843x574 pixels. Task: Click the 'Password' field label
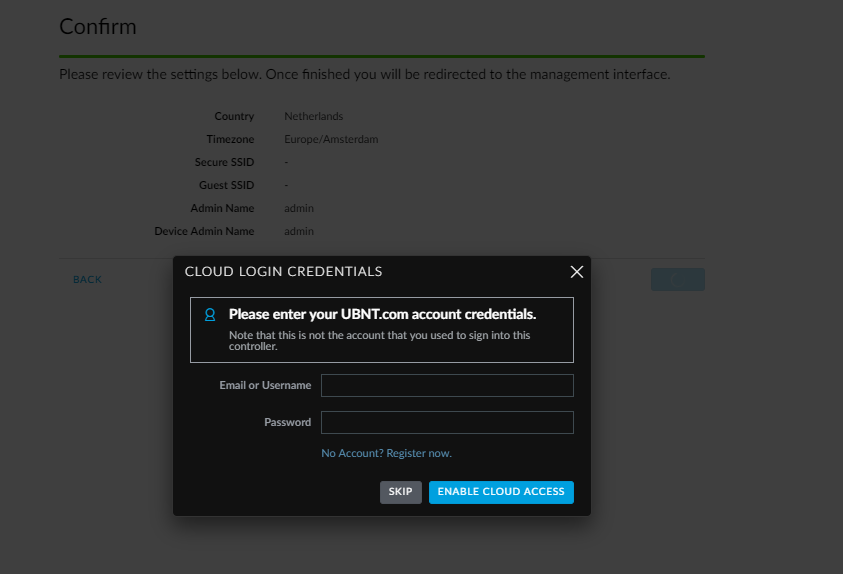tap(288, 422)
